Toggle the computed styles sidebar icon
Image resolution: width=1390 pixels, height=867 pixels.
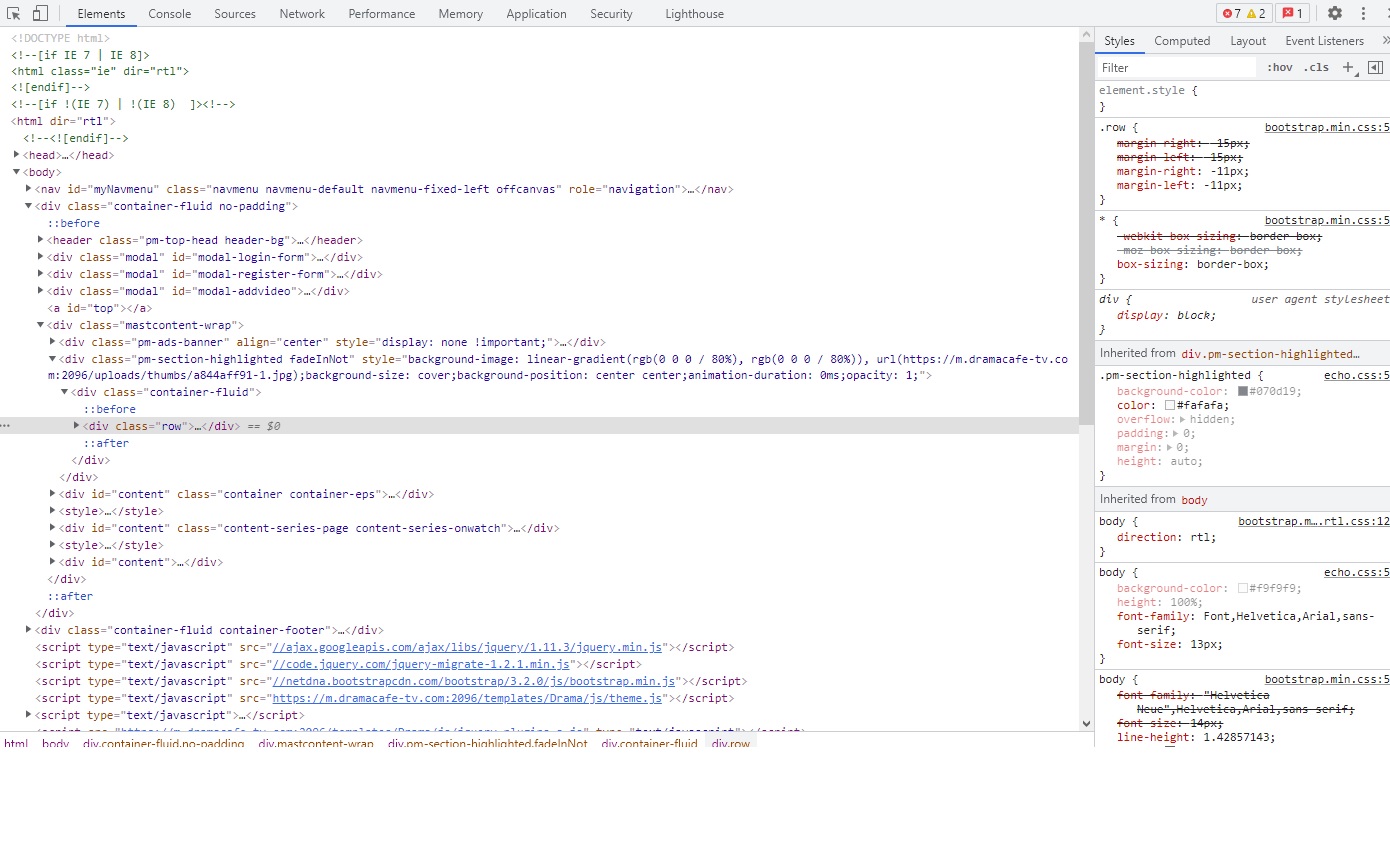point(1375,67)
